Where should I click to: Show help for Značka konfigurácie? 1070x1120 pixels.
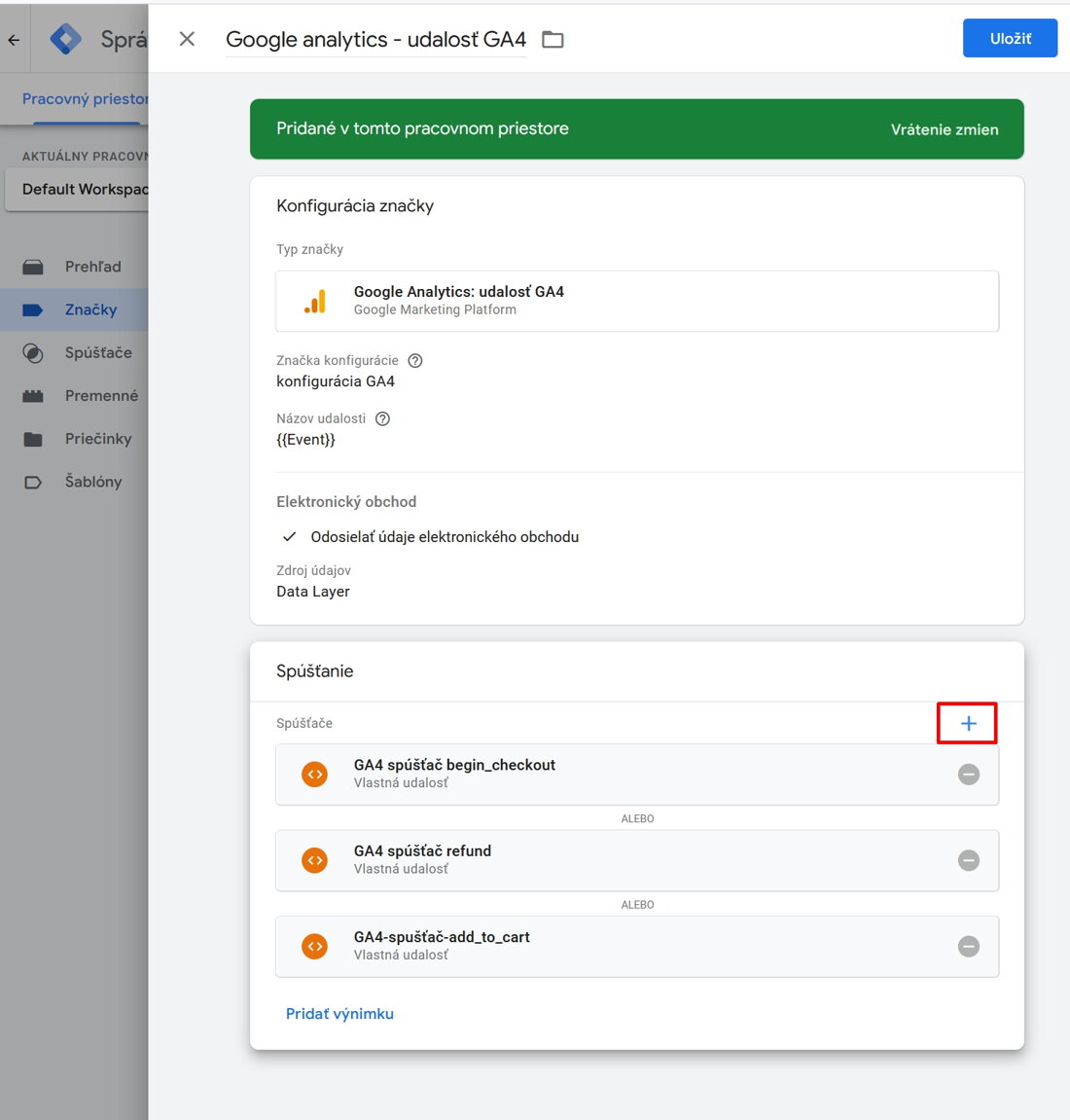414,361
